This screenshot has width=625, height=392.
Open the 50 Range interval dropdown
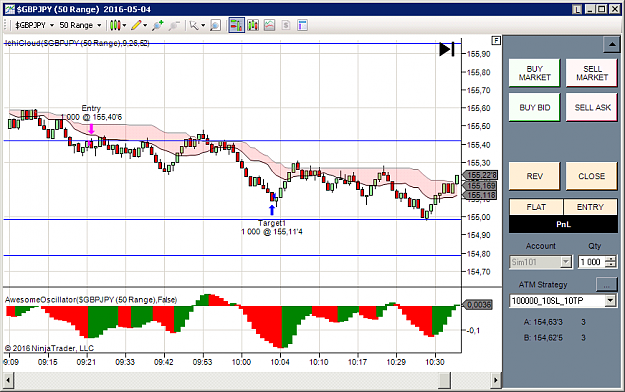80,26
